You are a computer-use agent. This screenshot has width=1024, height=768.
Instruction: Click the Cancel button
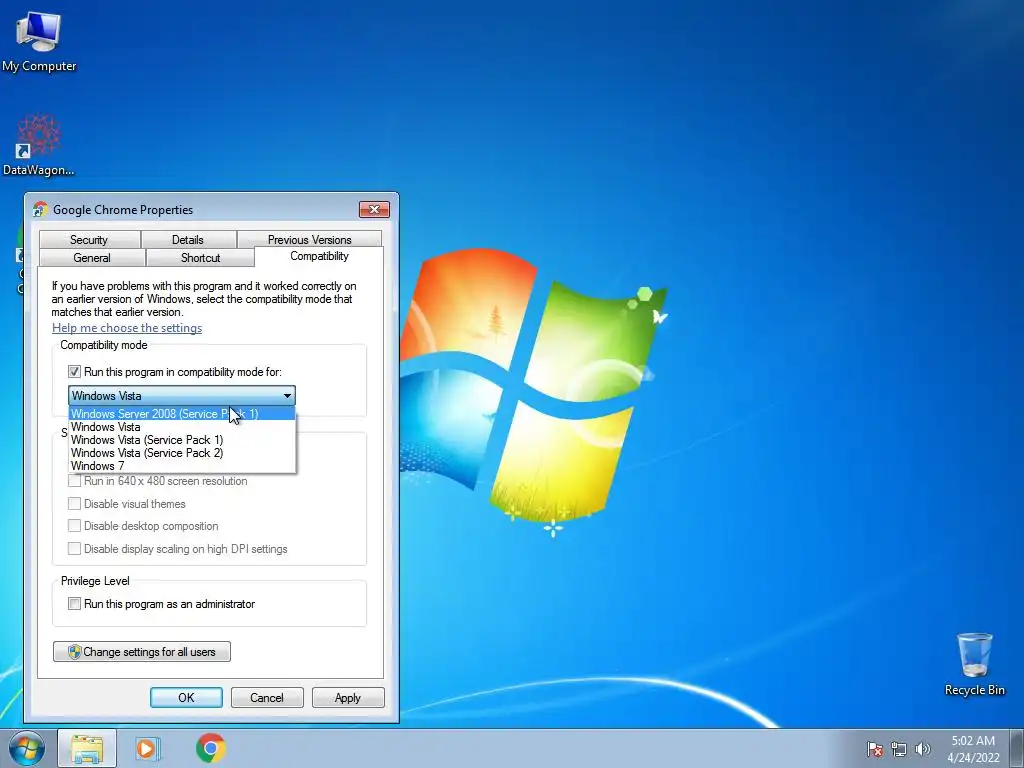267,697
